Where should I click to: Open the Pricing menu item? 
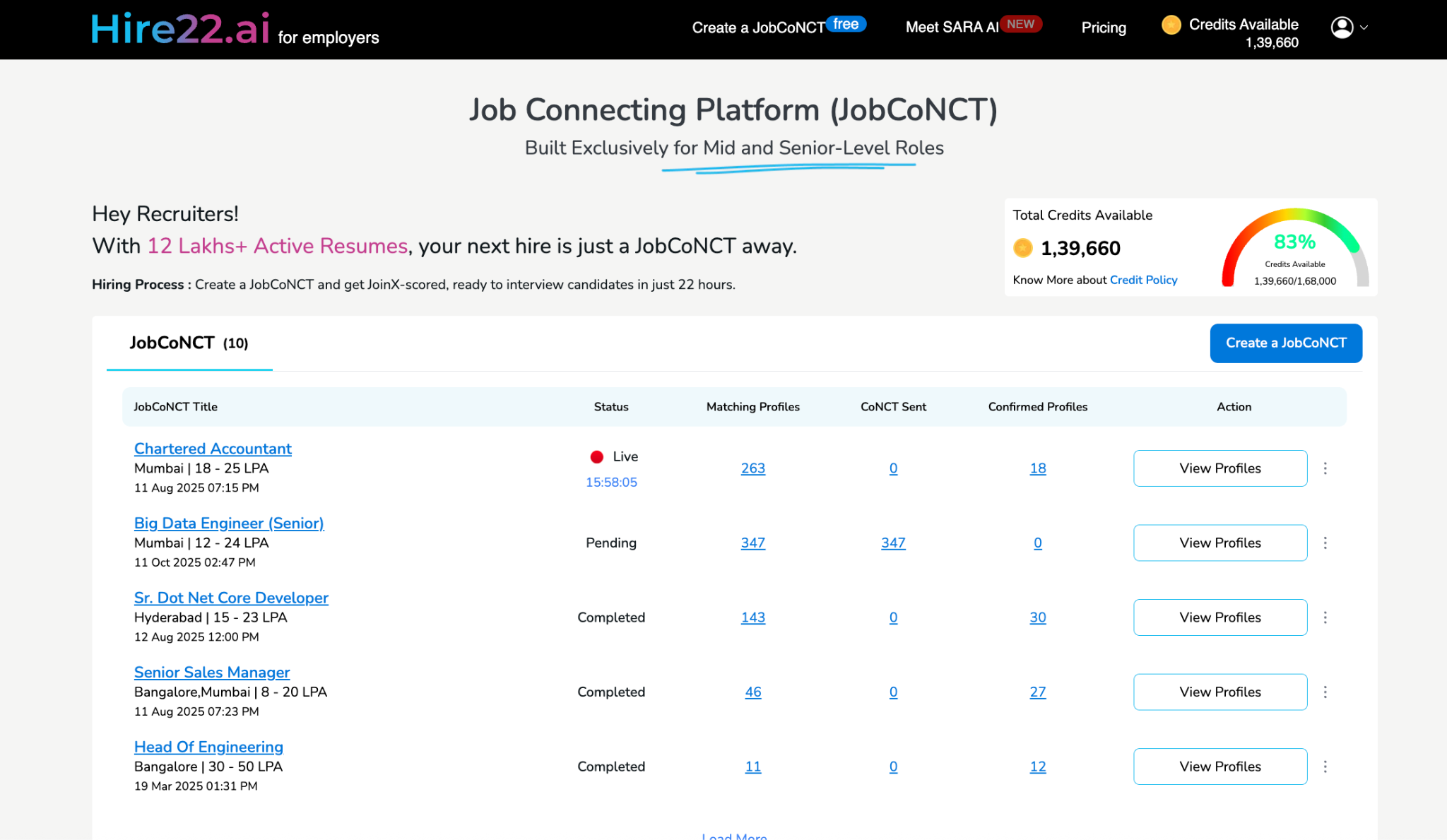1104,28
